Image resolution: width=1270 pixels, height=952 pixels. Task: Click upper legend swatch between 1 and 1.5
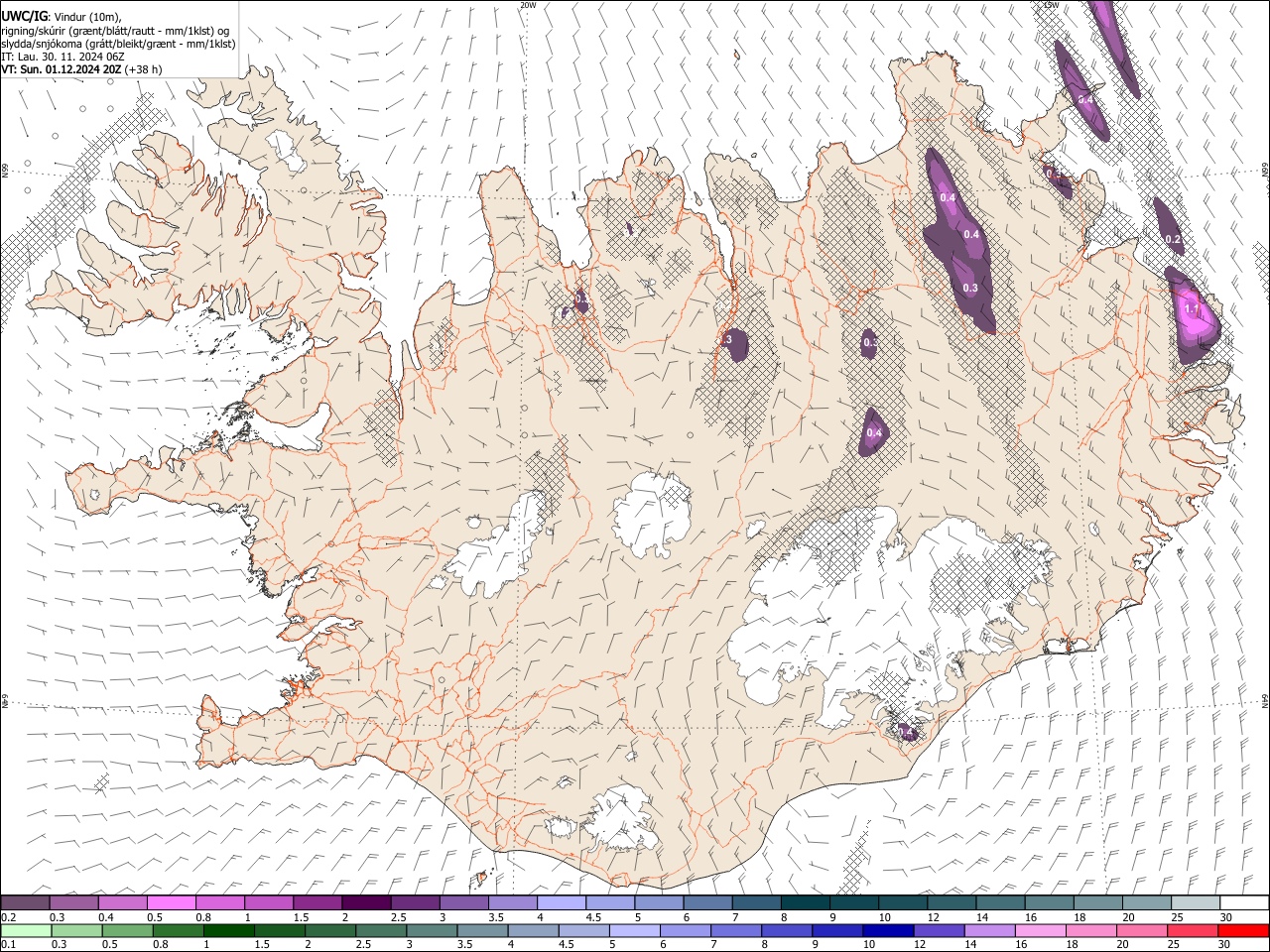click(269, 902)
